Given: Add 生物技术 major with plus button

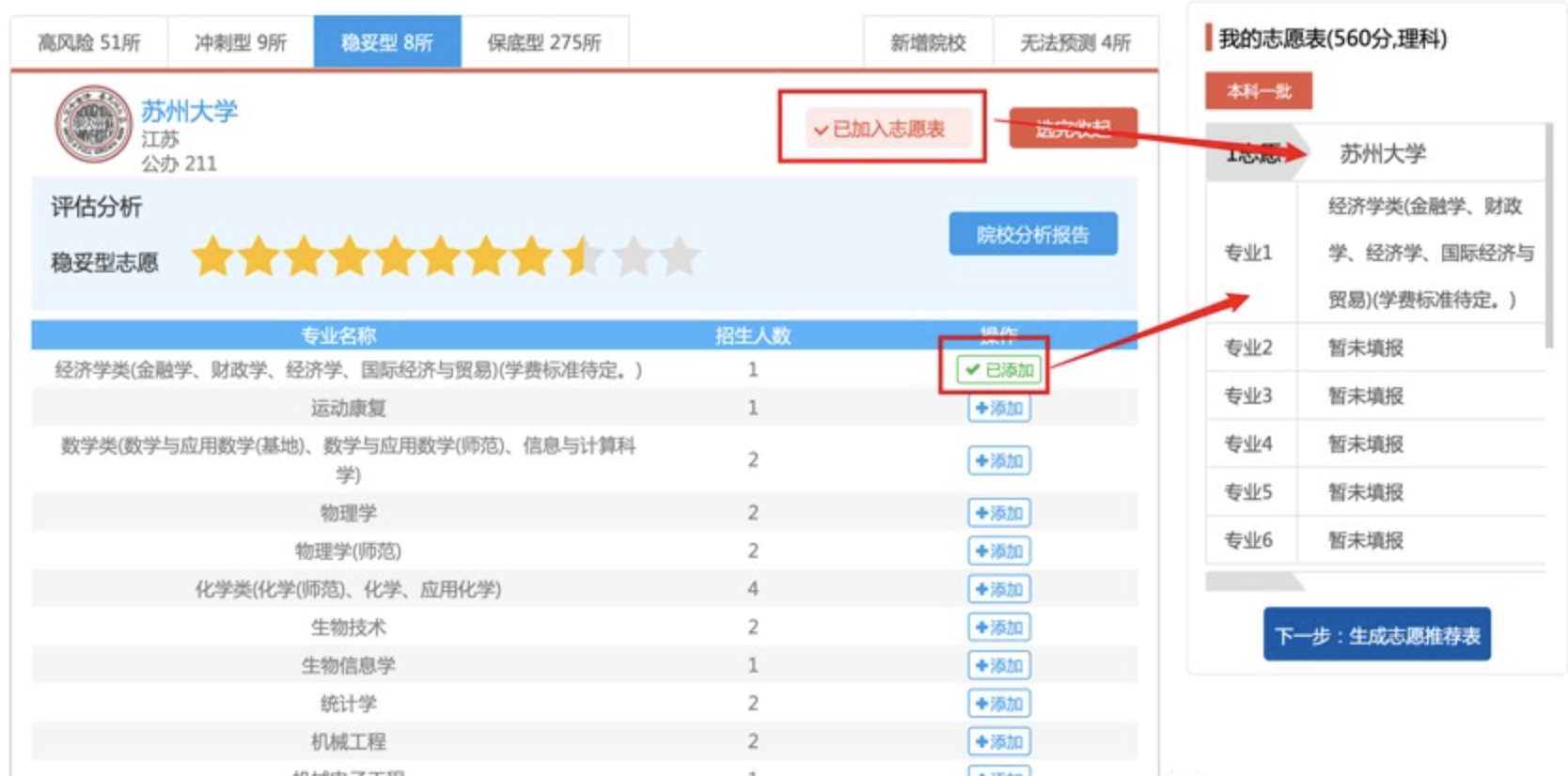Looking at the screenshot, I should 998,628.
